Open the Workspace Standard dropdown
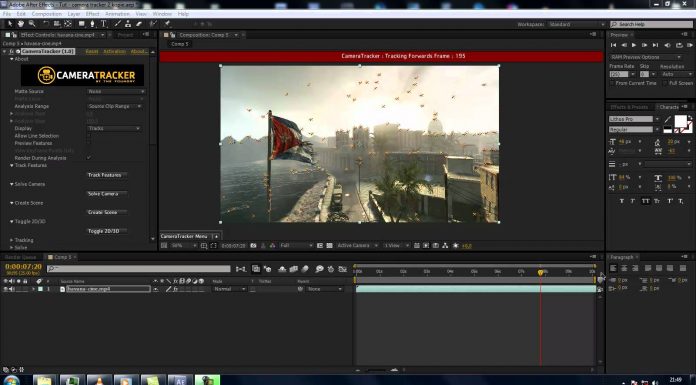The image size is (696, 385). (x=576, y=24)
